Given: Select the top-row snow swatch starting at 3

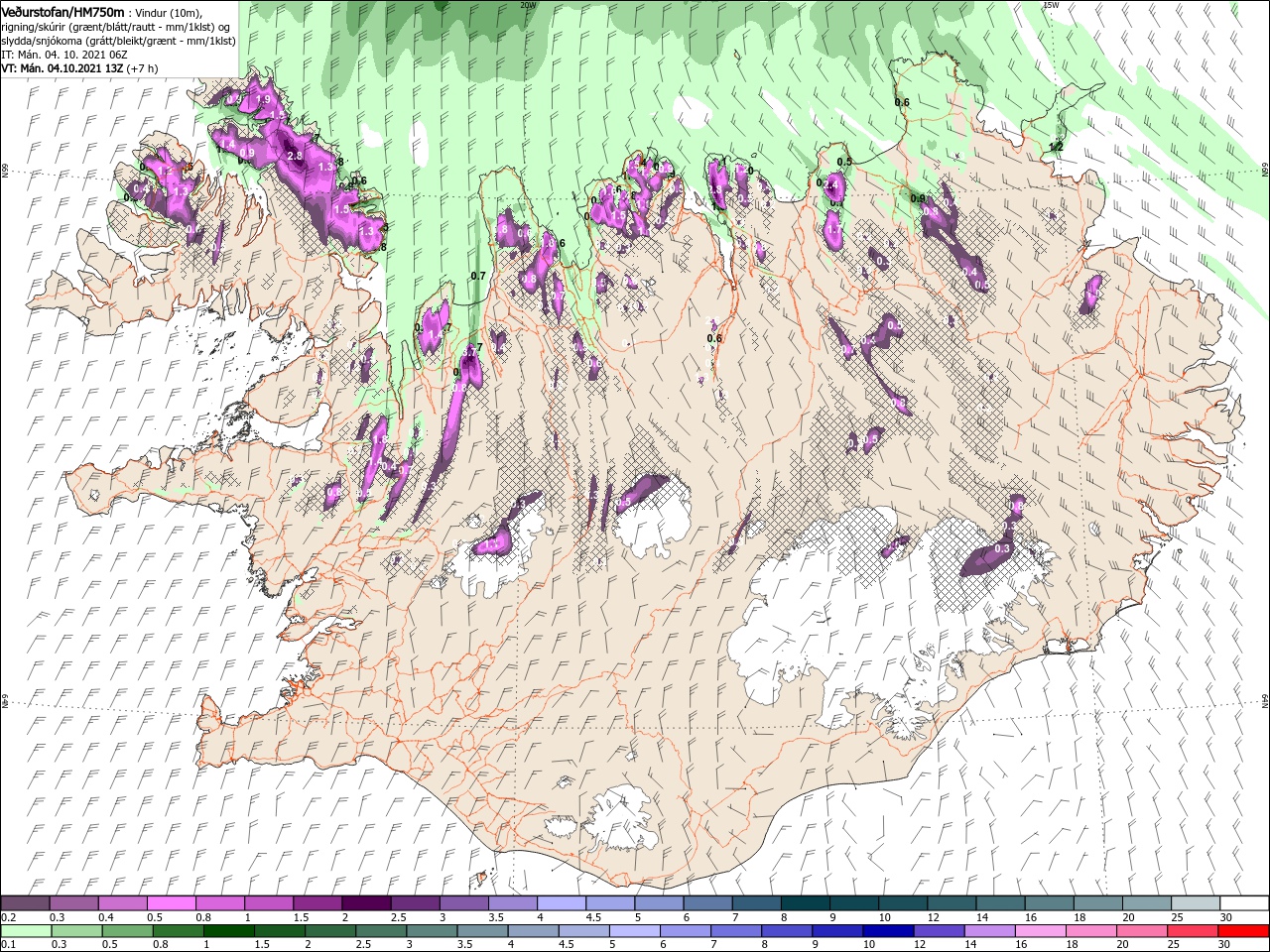Looking at the screenshot, I should [462, 903].
